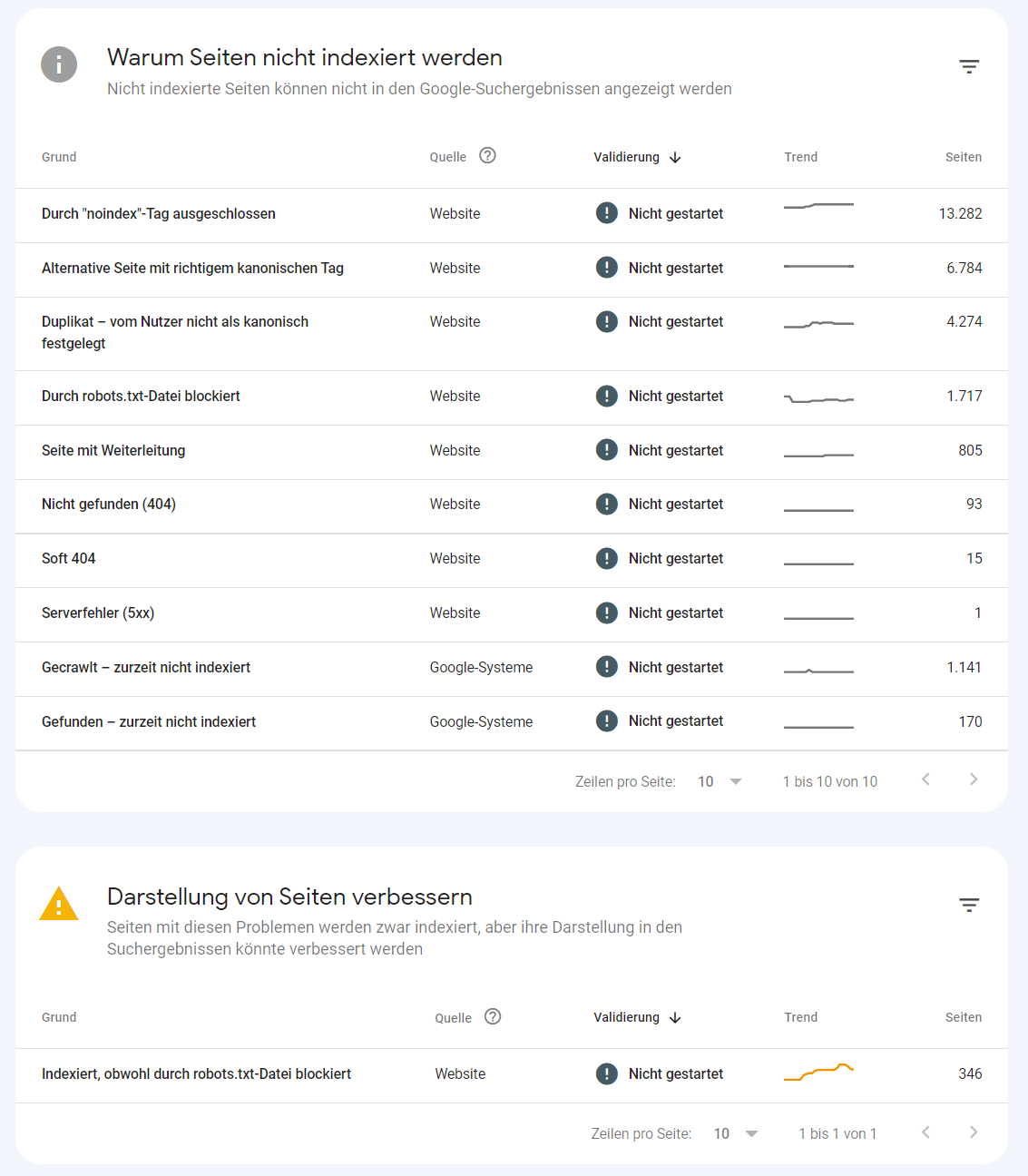Go to the previous results page of the indexing table

(925, 779)
